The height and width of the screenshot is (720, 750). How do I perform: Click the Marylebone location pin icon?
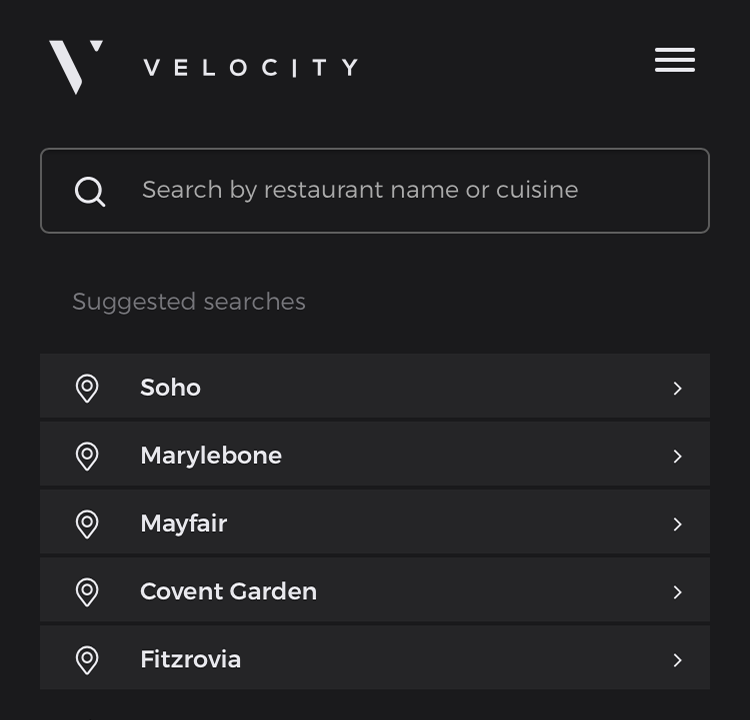click(x=87, y=456)
